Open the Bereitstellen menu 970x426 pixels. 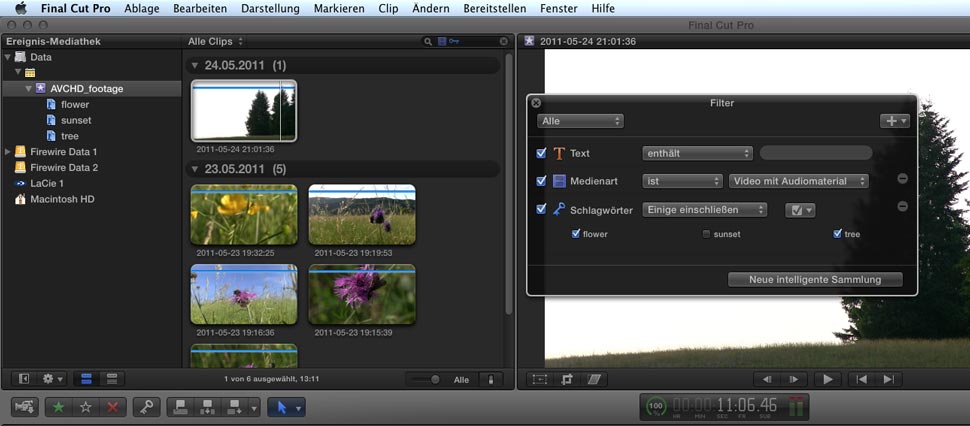tap(494, 8)
